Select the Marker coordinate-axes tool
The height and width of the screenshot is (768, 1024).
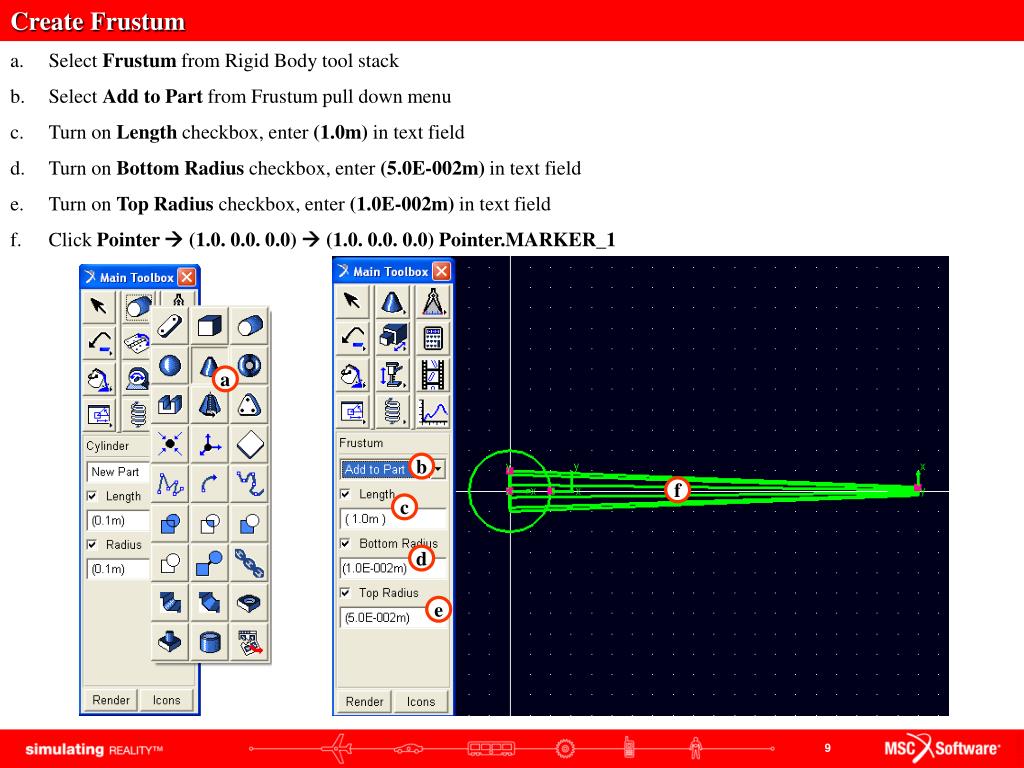pos(209,444)
